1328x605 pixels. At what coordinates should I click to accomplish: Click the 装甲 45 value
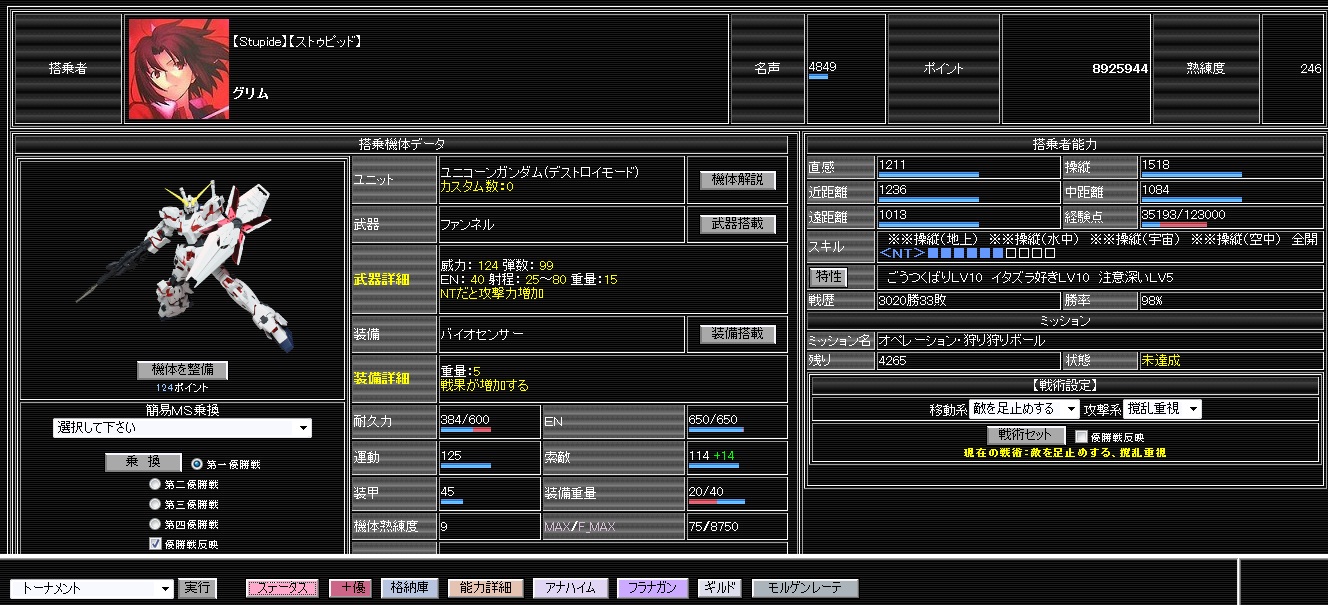pos(448,491)
